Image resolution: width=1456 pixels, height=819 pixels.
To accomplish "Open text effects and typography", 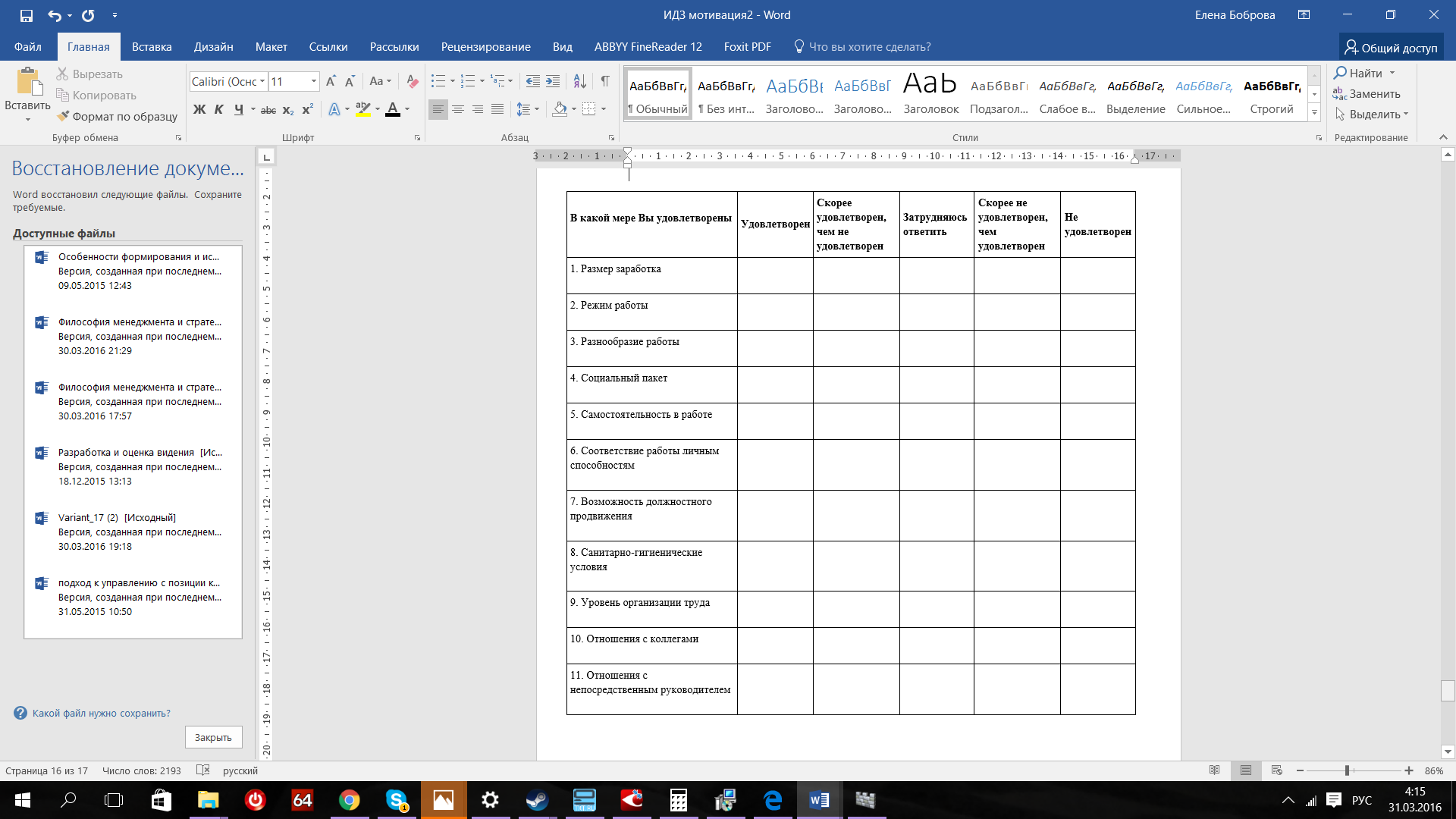I will (334, 109).
